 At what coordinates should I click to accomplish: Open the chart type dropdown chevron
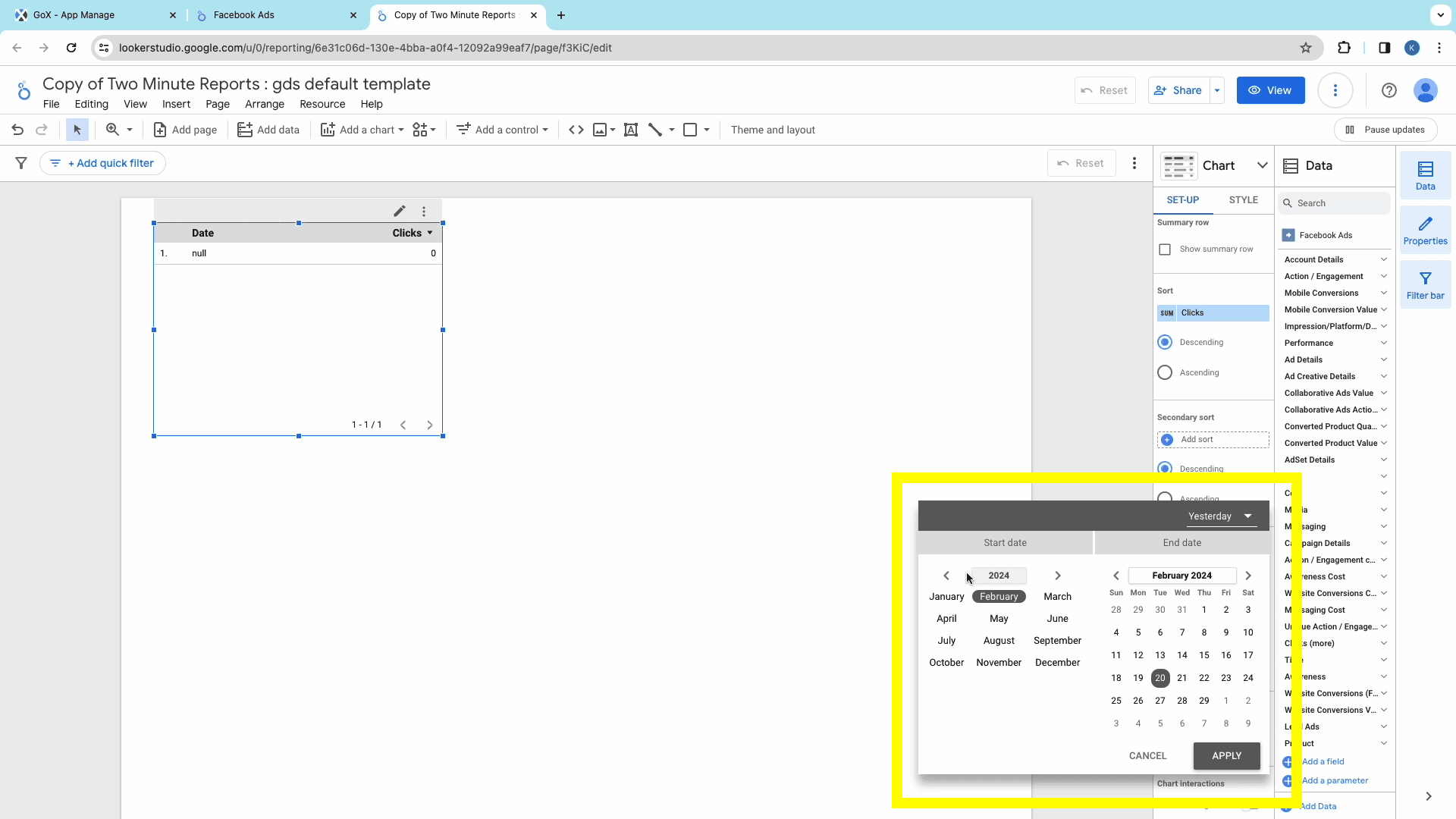1262,165
